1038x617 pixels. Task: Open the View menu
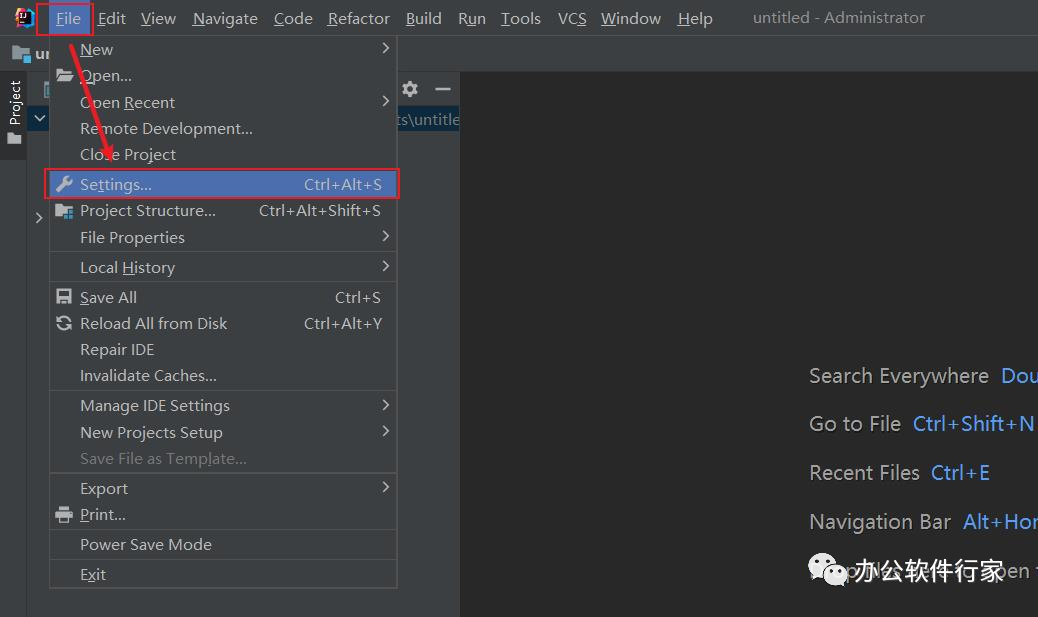[x=158, y=19]
